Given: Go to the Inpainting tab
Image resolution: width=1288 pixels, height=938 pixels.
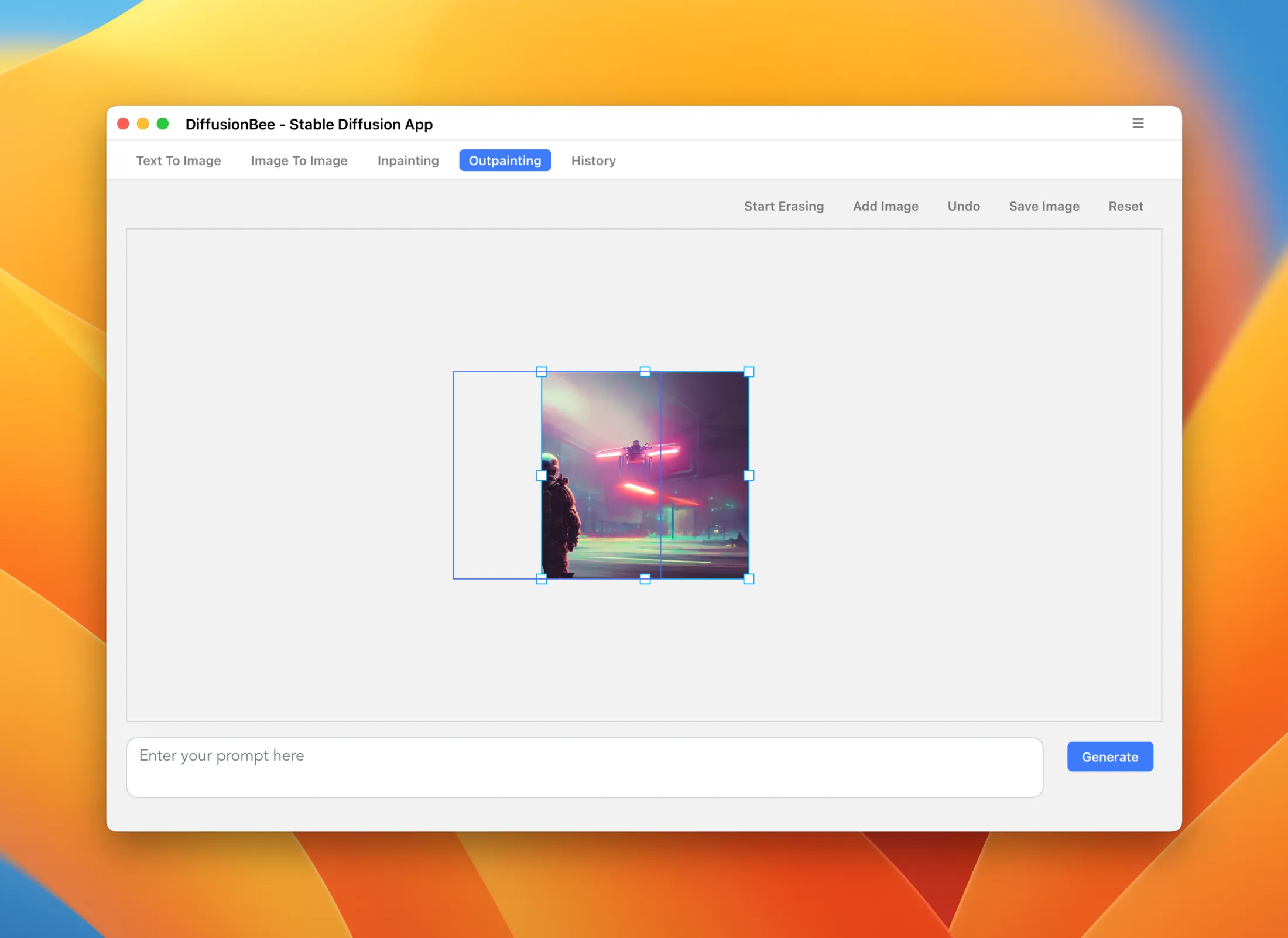Looking at the screenshot, I should point(408,160).
